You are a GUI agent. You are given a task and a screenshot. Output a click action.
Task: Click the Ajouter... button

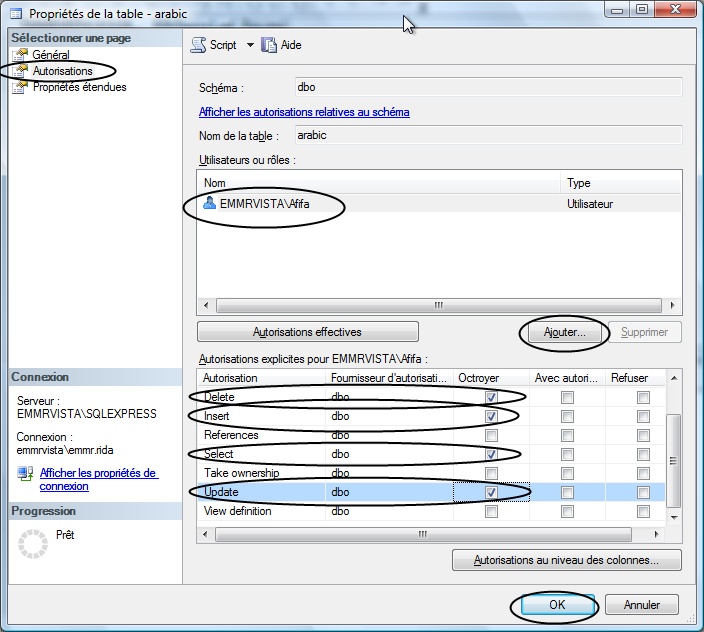coord(564,332)
